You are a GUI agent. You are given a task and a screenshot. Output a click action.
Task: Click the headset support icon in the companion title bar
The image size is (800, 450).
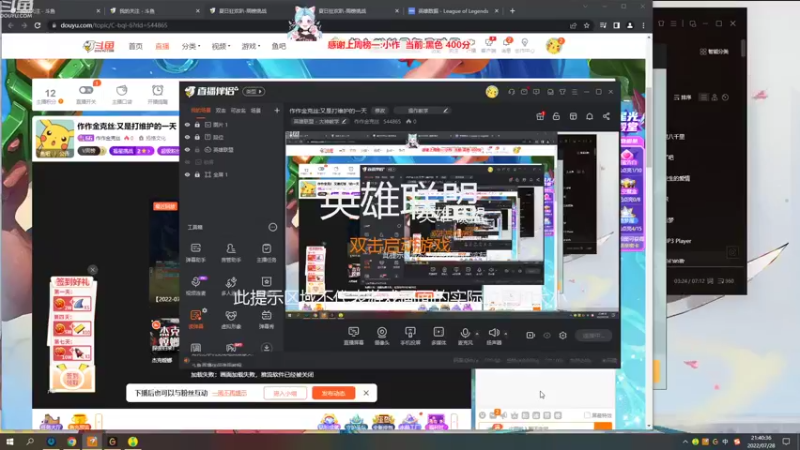tap(511, 92)
